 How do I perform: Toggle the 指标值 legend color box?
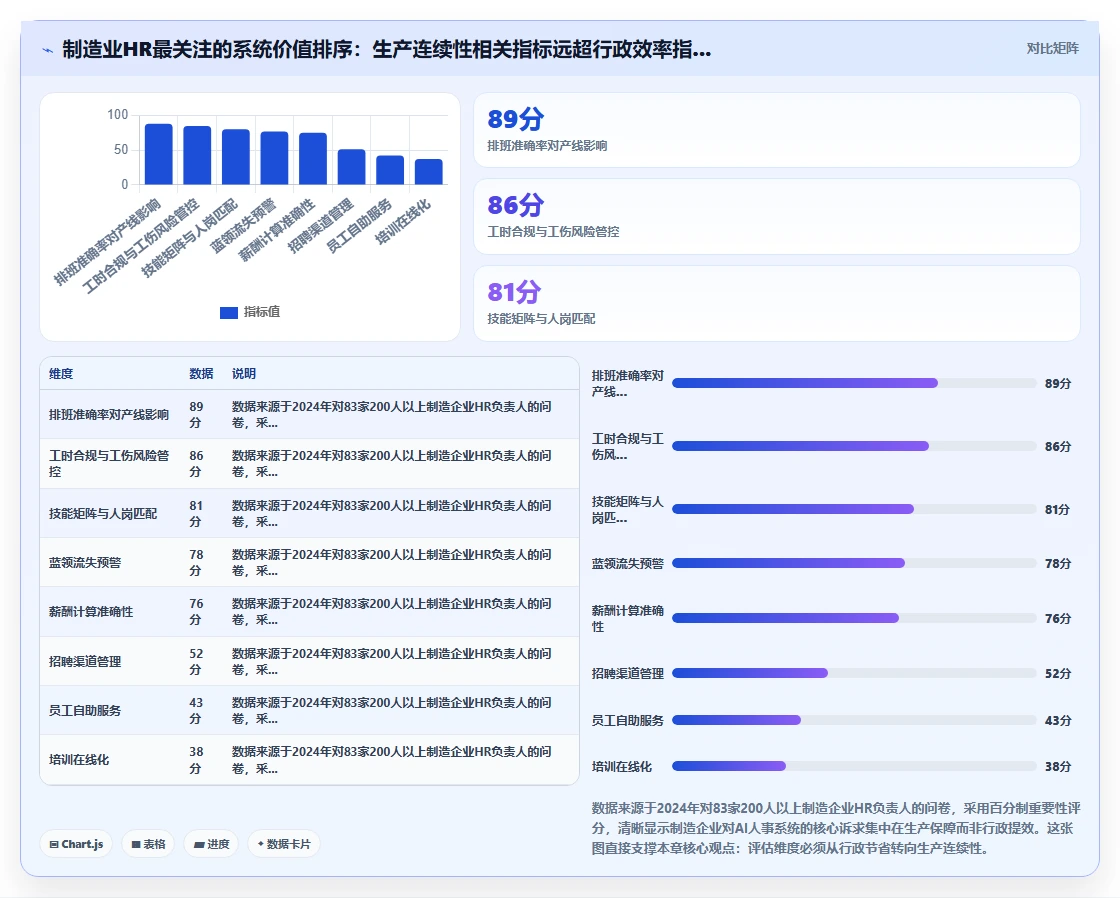[229, 312]
